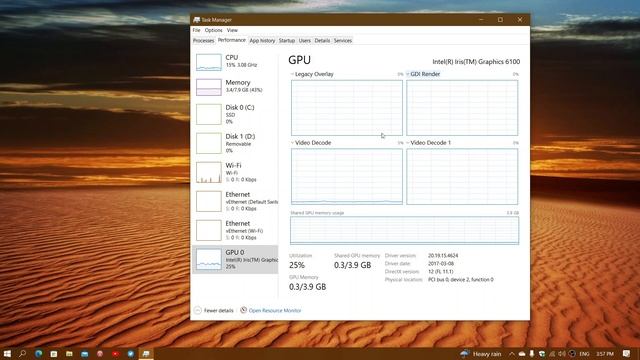
Task: Click DirectX version 12 (FL 11.1)
Action: (x=440, y=271)
